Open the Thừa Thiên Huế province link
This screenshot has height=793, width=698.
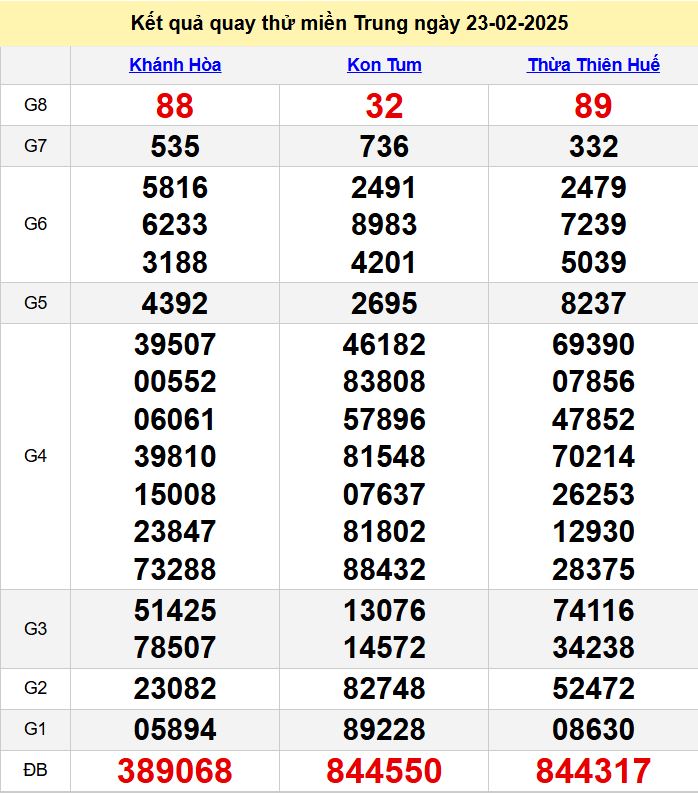point(593,65)
